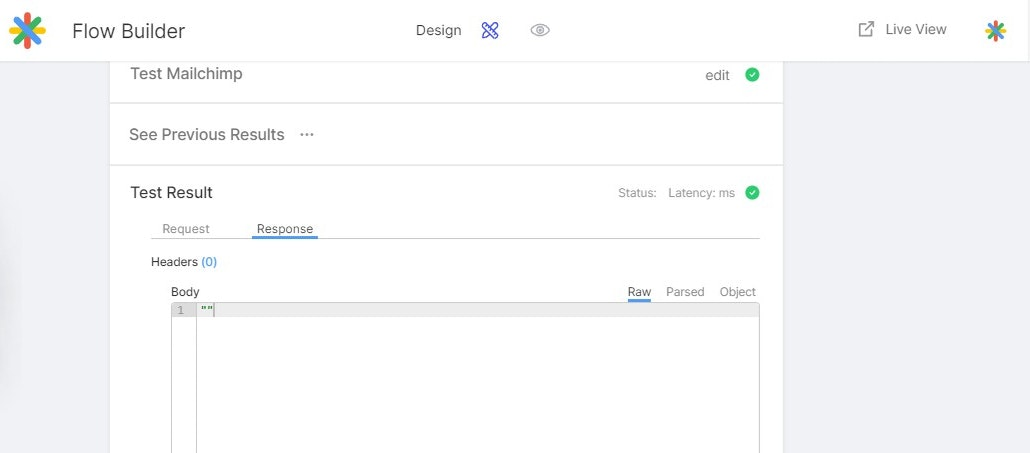The height and width of the screenshot is (453, 1030).
Task: Expand the Headers (0) section
Action: [x=184, y=262]
